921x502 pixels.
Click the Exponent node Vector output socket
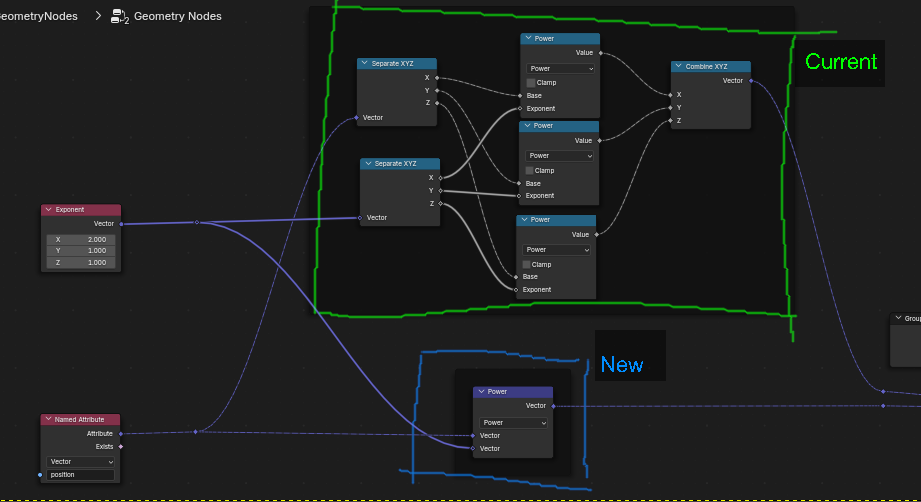[121, 224]
